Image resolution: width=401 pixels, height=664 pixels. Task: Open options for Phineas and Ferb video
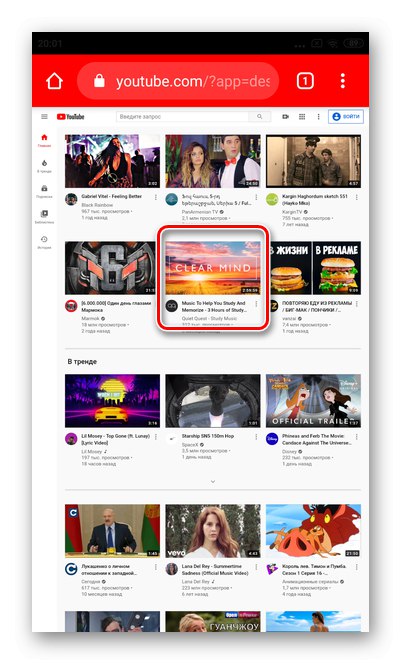point(357,437)
